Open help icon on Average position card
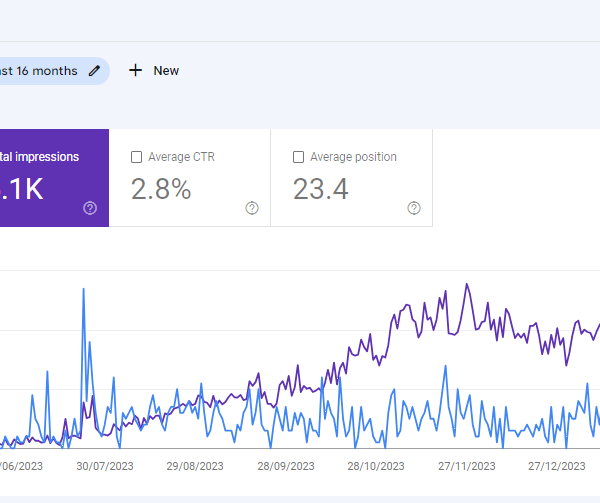The height and width of the screenshot is (503, 600). point(414,208)
